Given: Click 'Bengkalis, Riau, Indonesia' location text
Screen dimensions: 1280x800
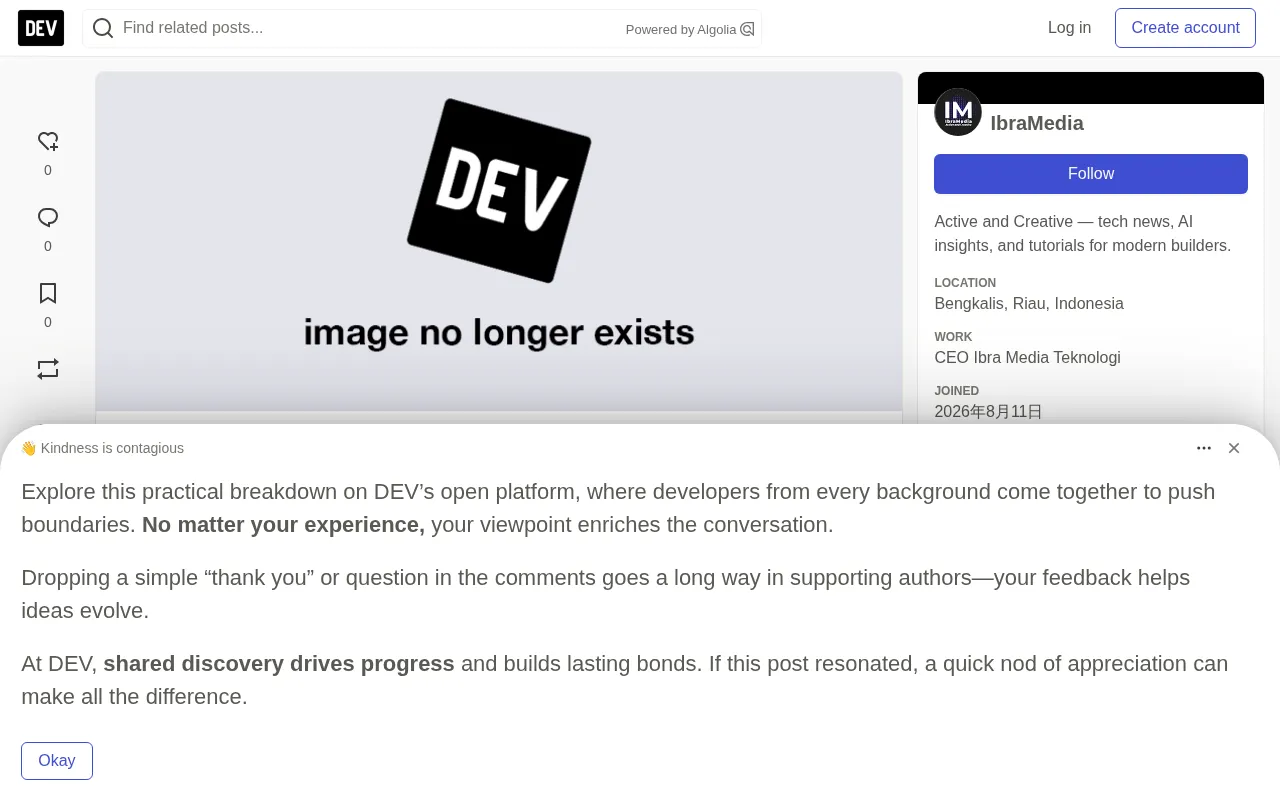Looking at the screenshot, I should [1029, 304].
